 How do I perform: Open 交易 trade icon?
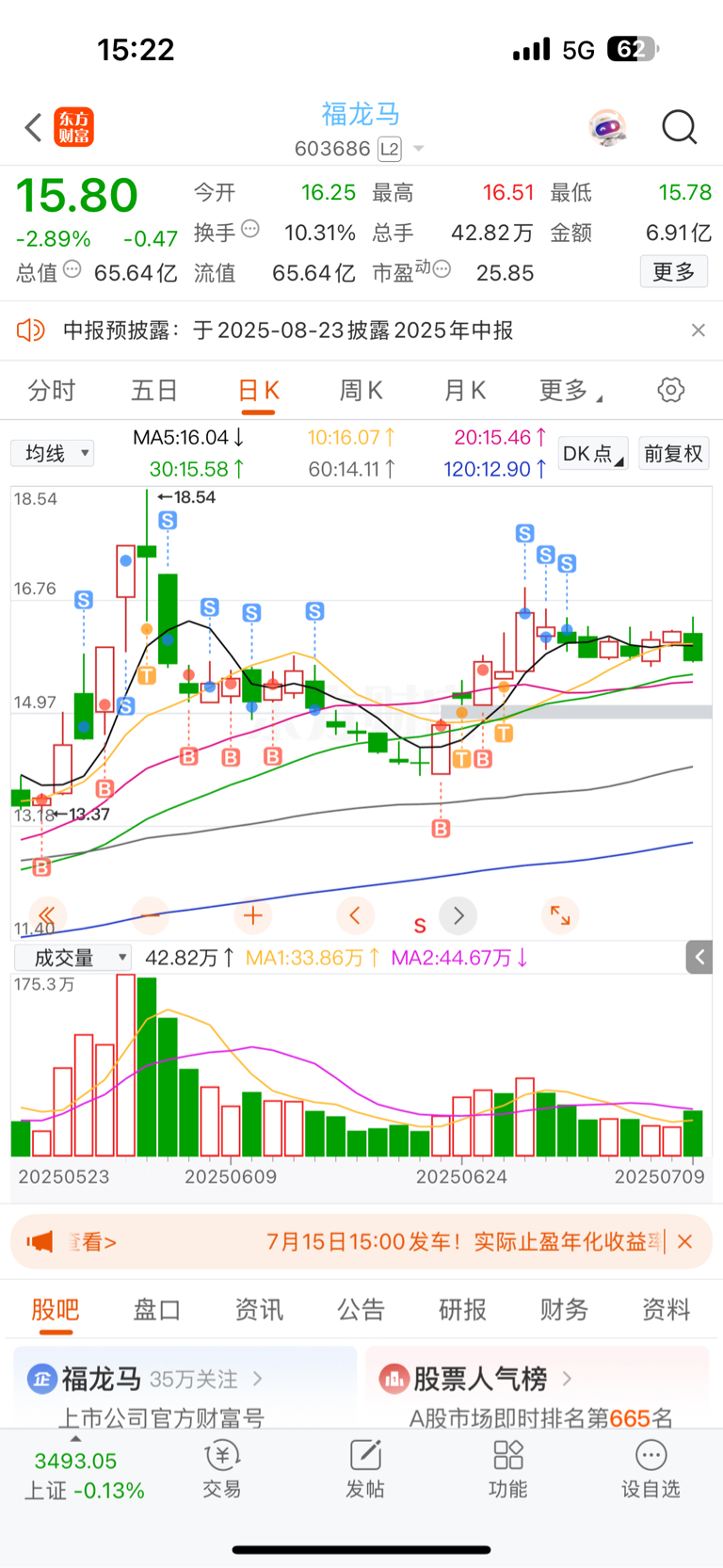[222, 1469]
